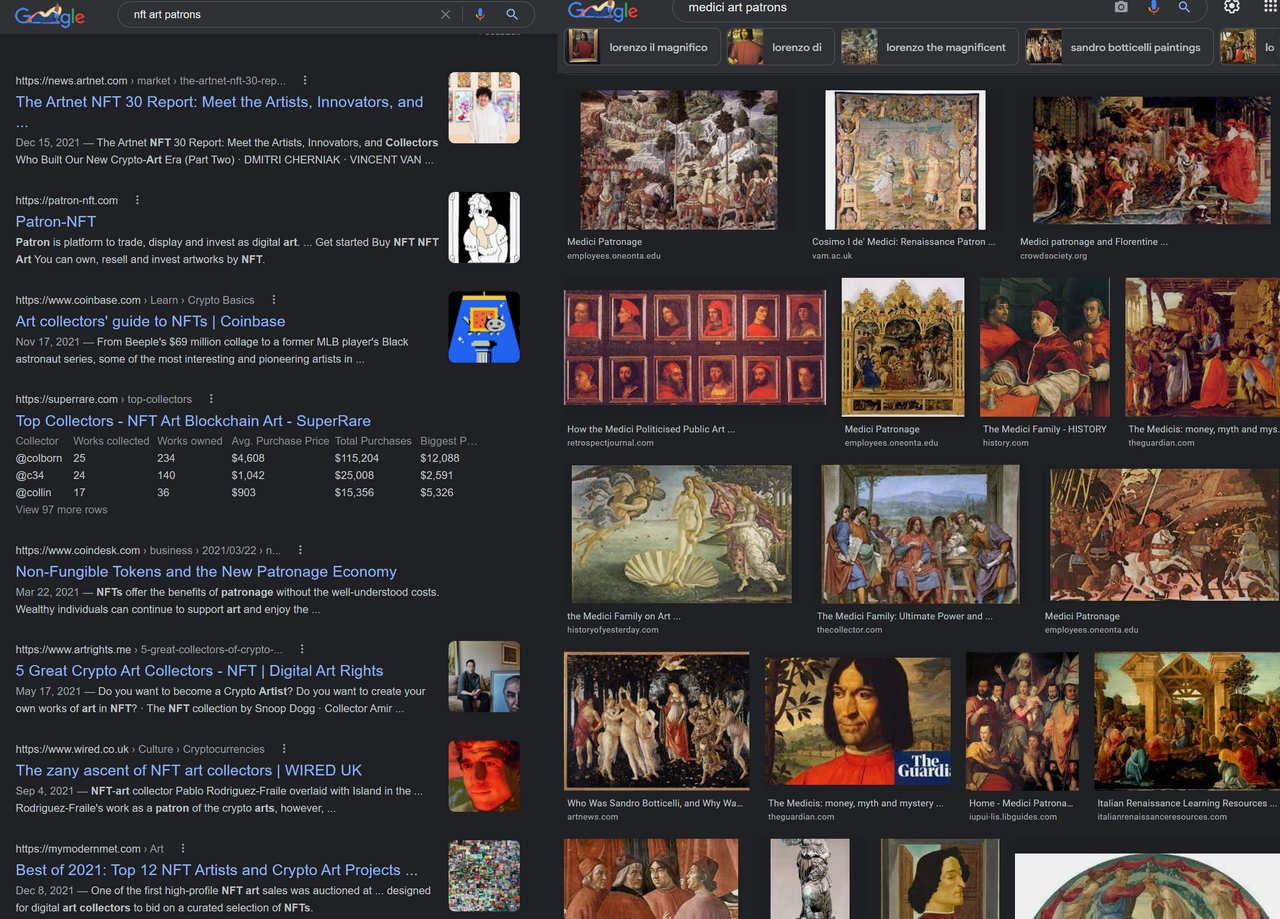Open 'Non-Fungible Tokens and the New Patronage Economy'
Viewport: 1280px width, 919px height.
point(206,572)
